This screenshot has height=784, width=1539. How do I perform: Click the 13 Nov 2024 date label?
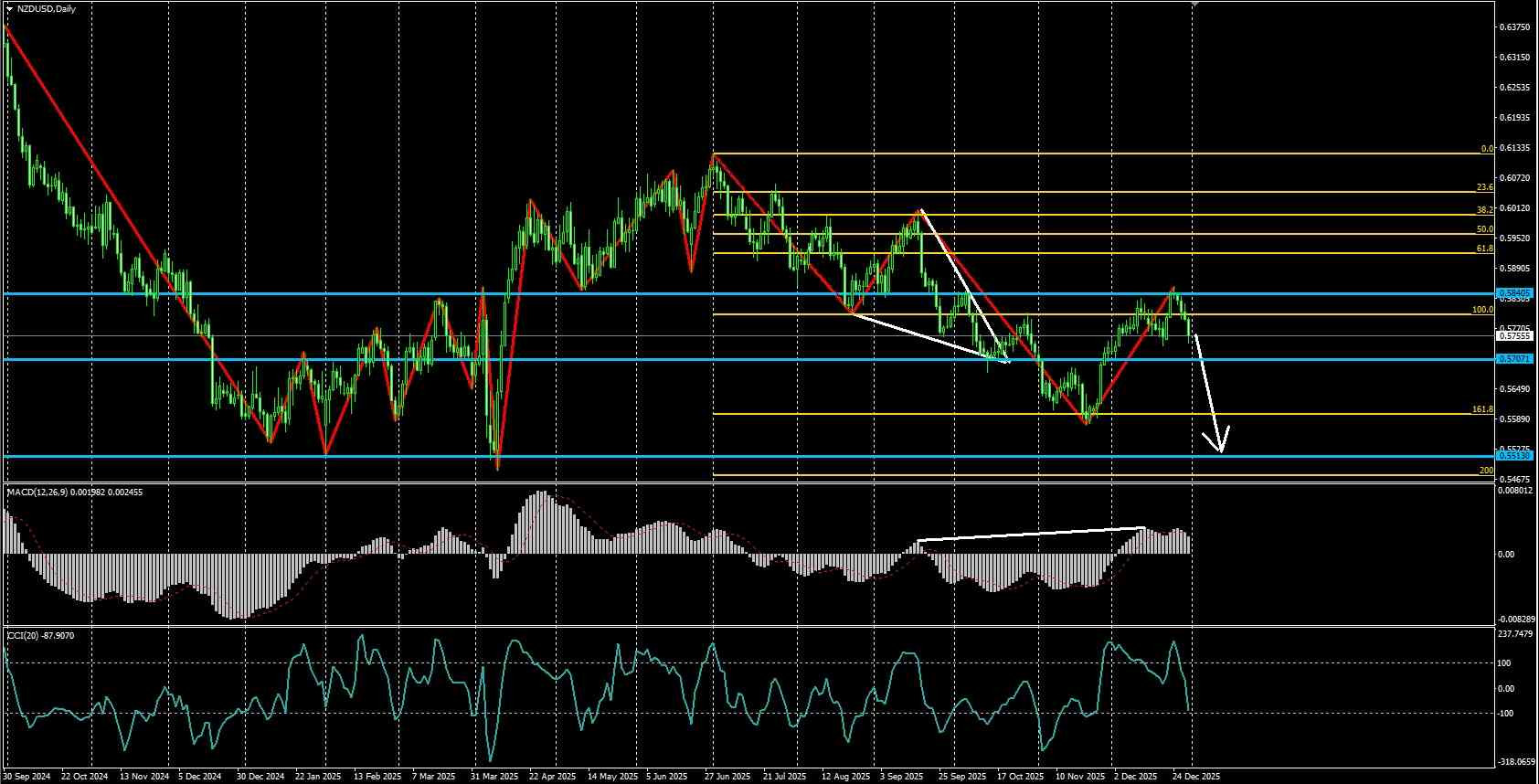145,777
